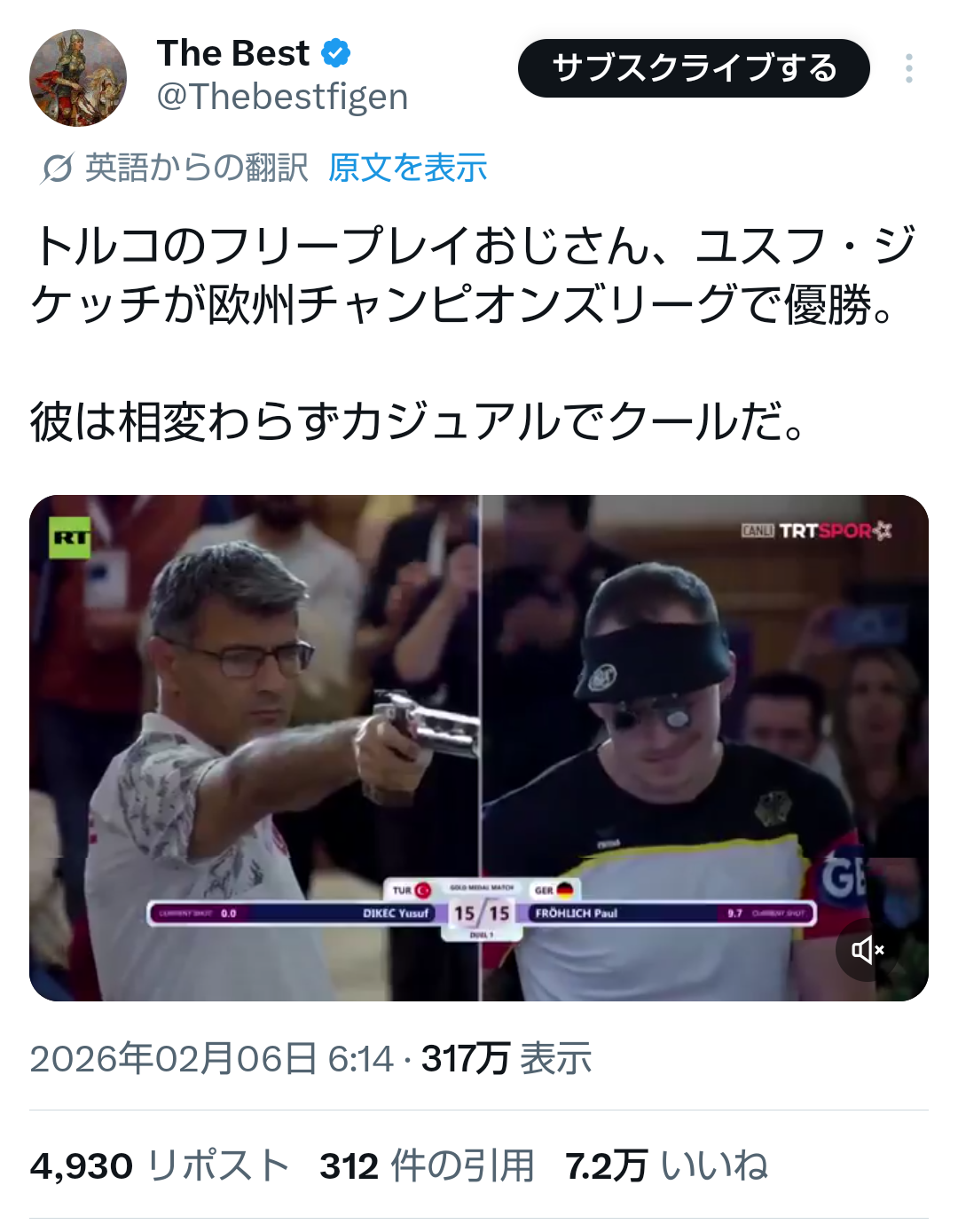Open The Best profile avatar
The width and height of the screenshot is (958, 1232).
[x=78, y=78]
